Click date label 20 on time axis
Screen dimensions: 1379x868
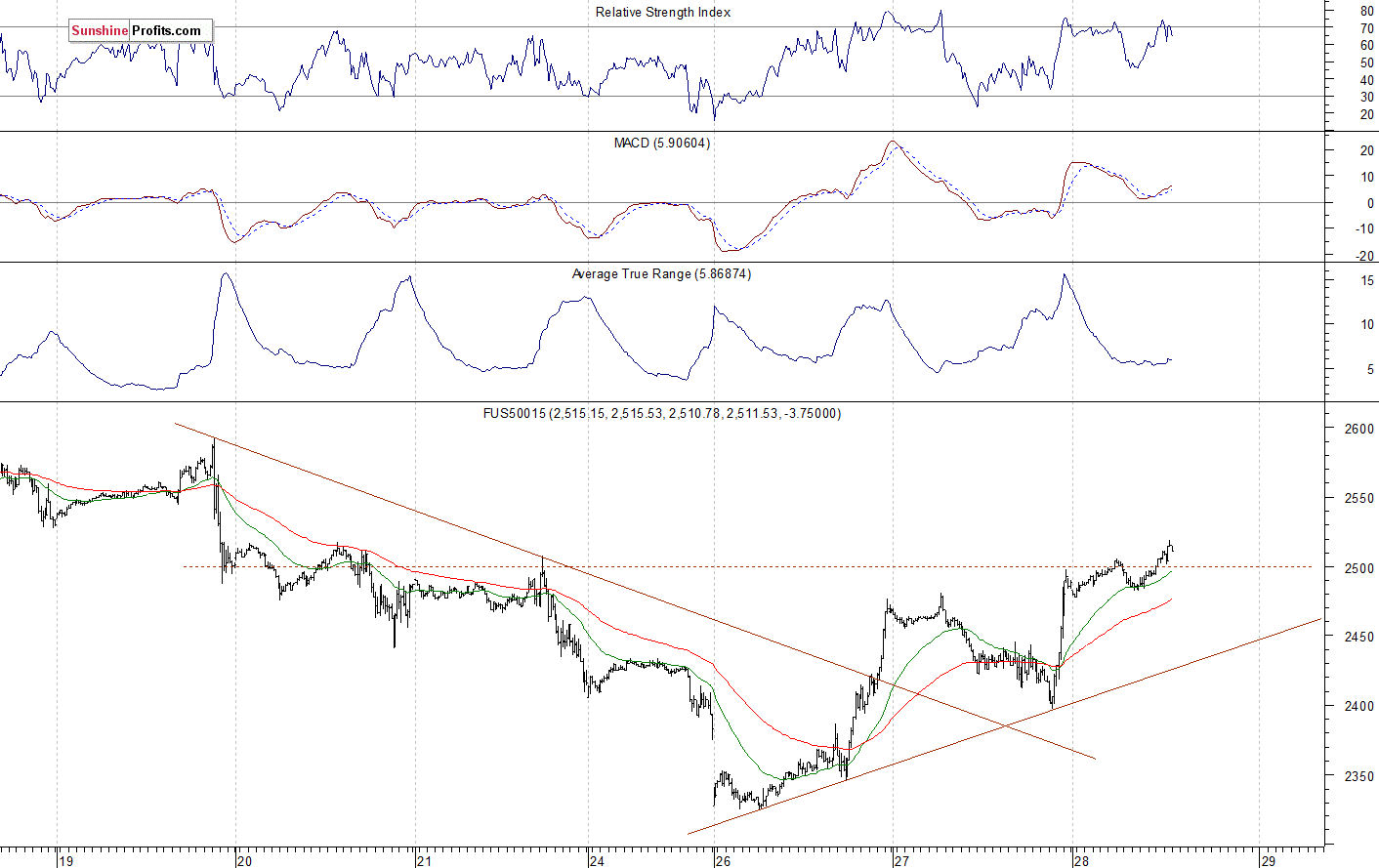coord(244,861)
